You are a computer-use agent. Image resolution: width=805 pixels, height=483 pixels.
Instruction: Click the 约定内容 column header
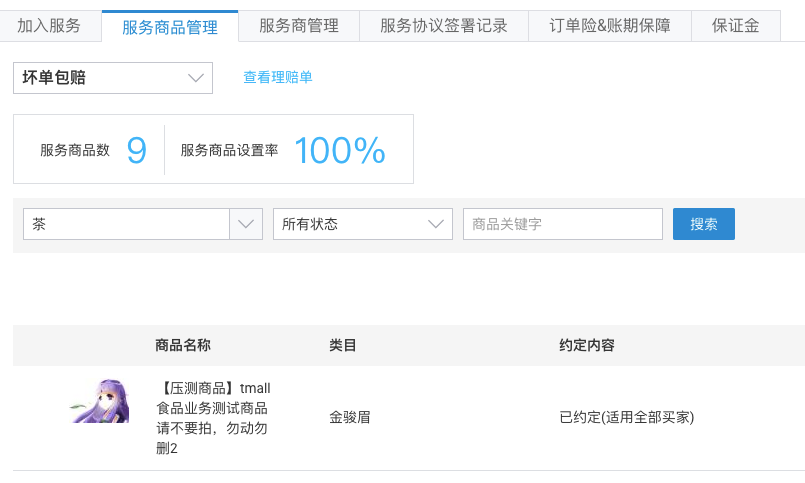pos(587,345)
